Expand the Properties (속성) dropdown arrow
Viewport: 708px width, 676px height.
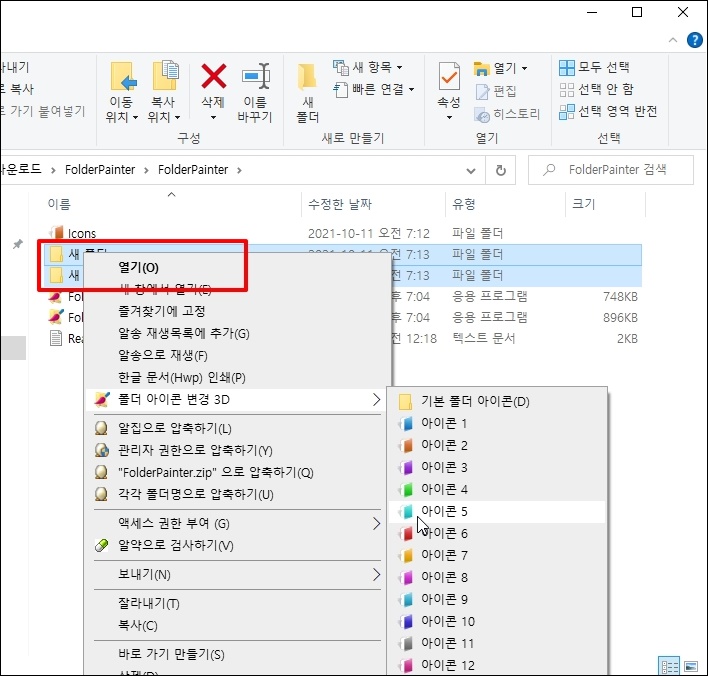coord(449,117)
